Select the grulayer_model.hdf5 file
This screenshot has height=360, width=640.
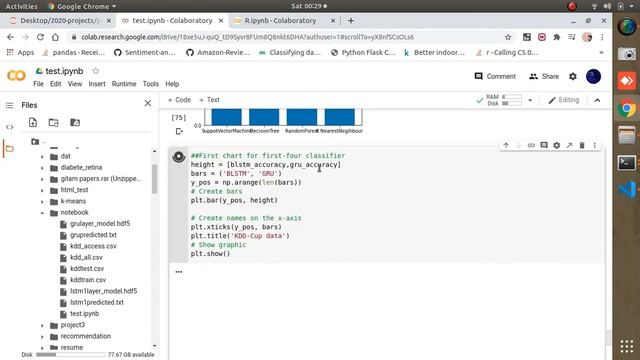pos(100,224)
